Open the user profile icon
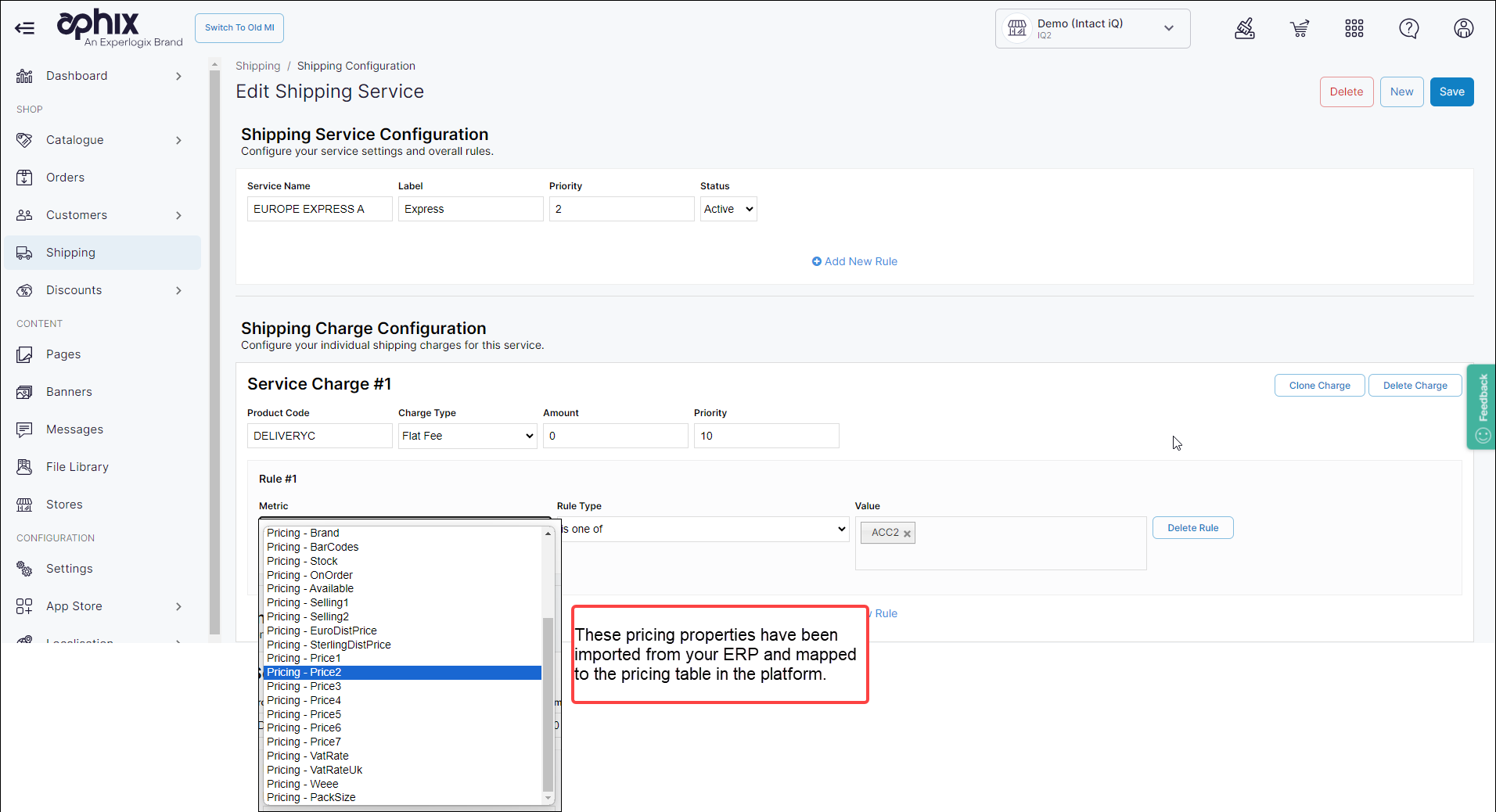The height and width of the screenshot is (812, 1496). point(1463,29)
